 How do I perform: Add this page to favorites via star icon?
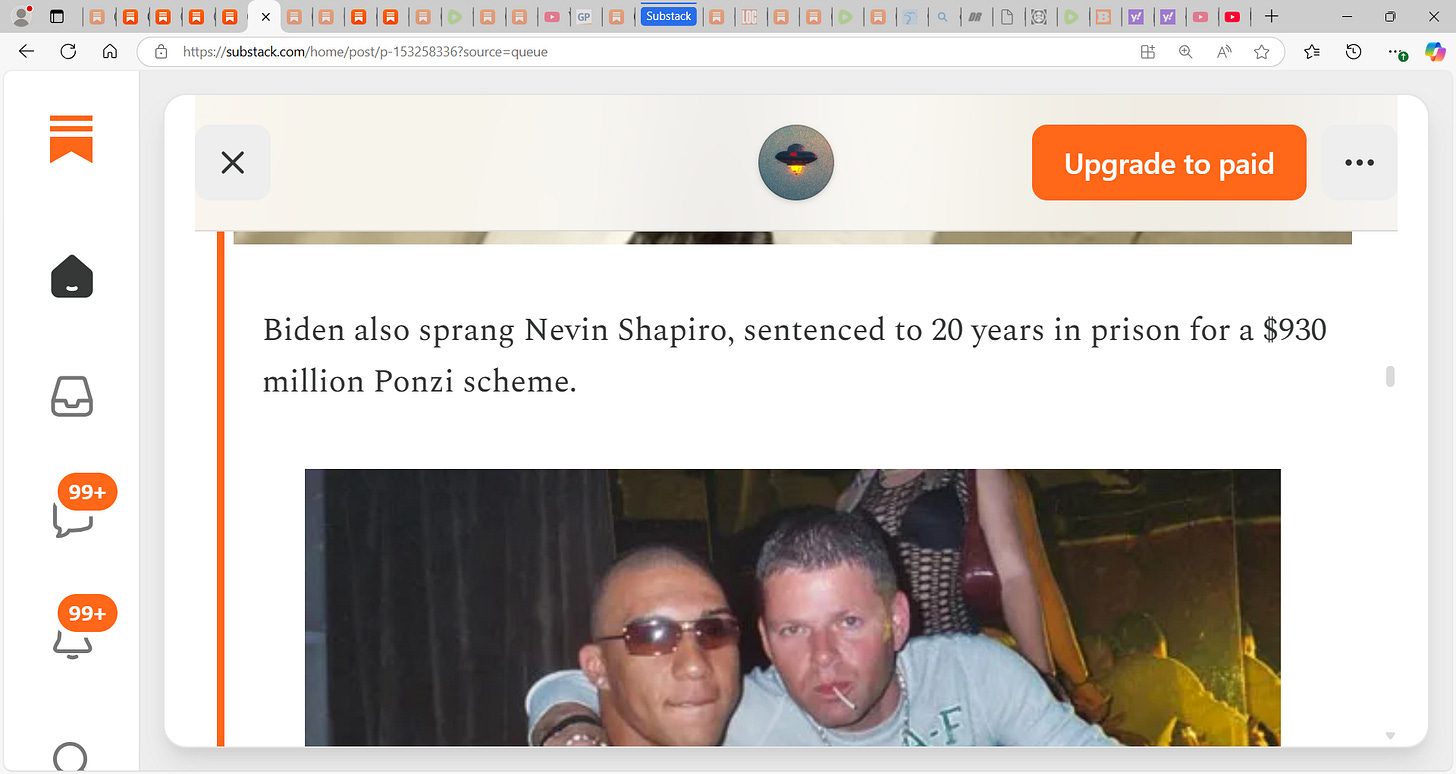click(1262, 52)
